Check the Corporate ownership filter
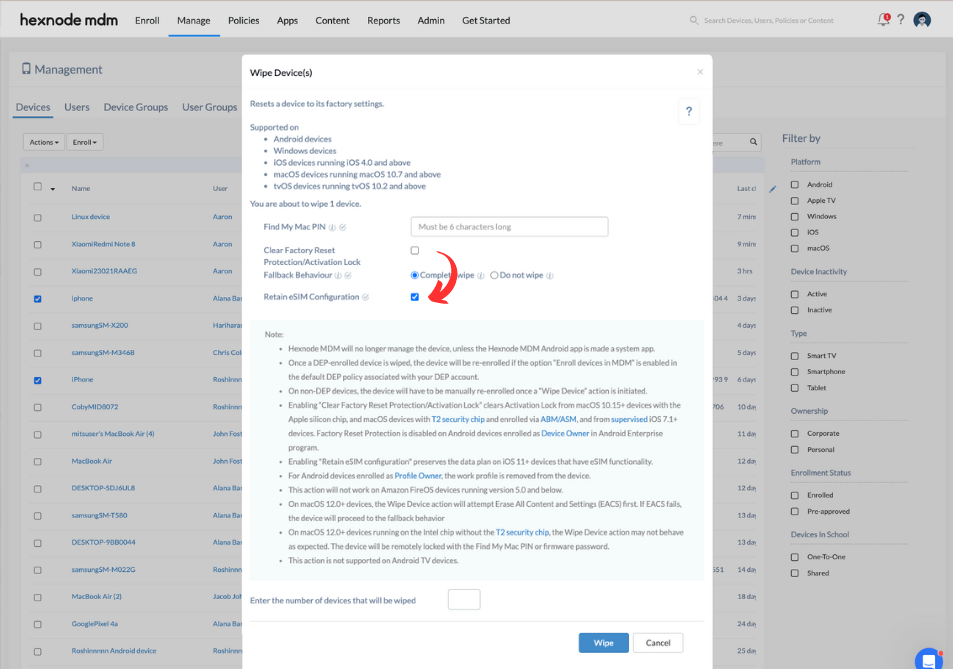The width and height of the screenshot is (953, 669). pos(794,433)
